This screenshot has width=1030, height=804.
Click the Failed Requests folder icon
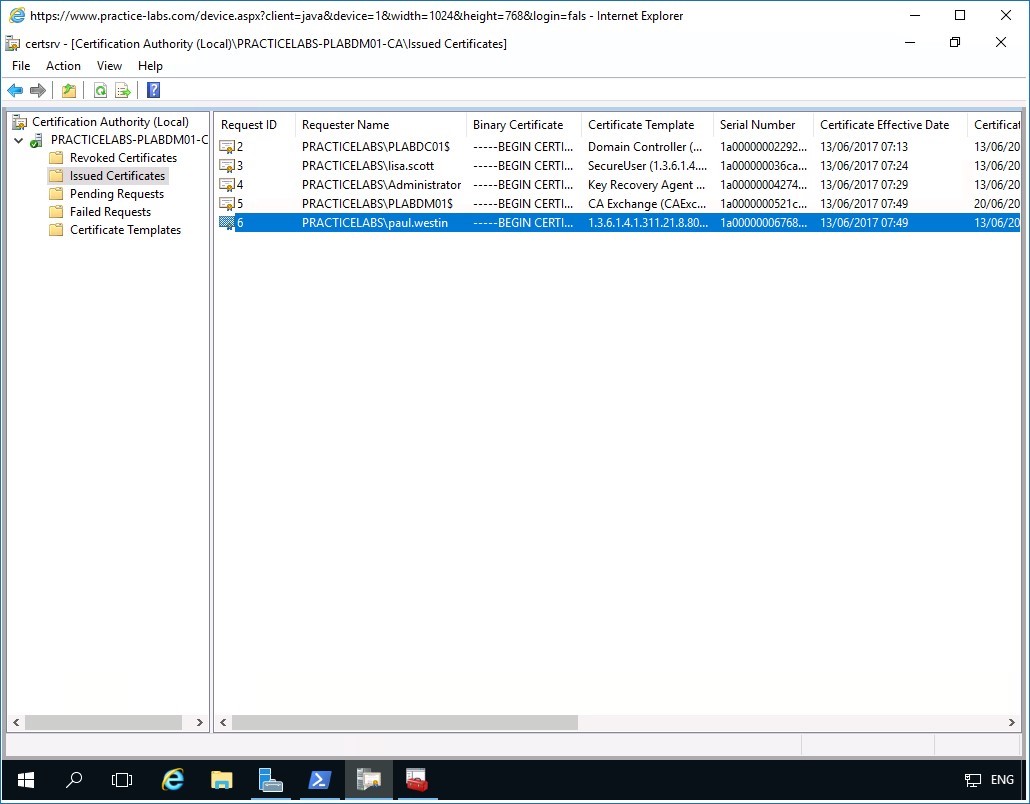[56, 212]
